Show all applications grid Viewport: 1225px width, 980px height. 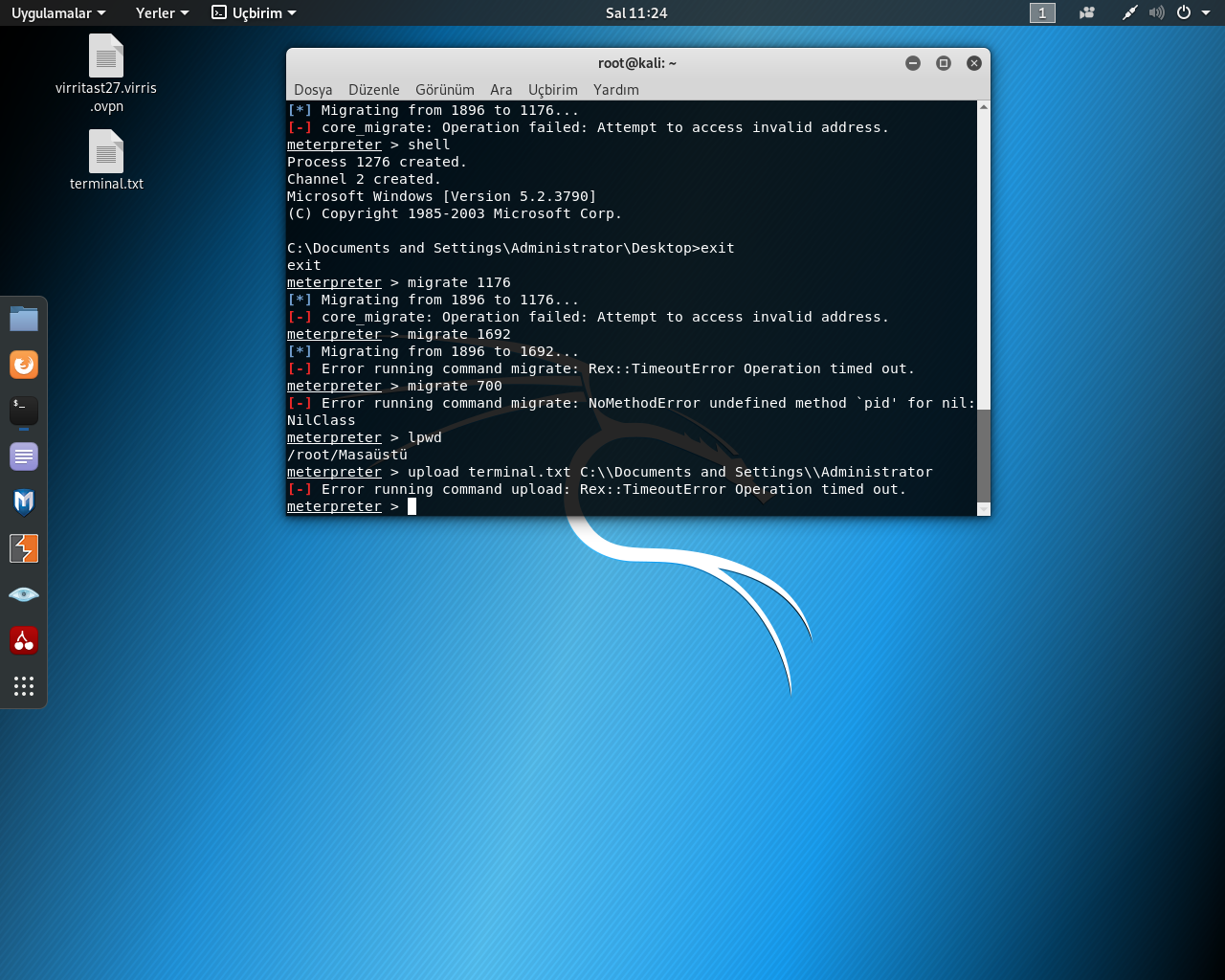click(x=24, y=686)
